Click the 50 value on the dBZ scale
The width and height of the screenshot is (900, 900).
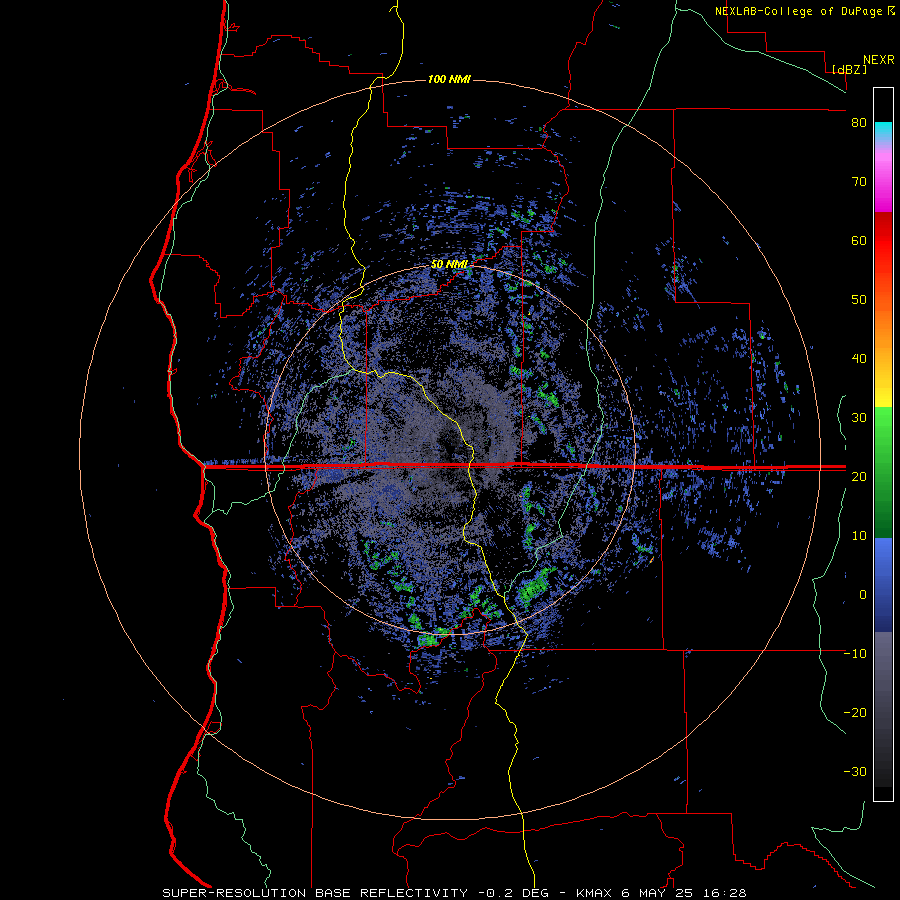point(859,300)
